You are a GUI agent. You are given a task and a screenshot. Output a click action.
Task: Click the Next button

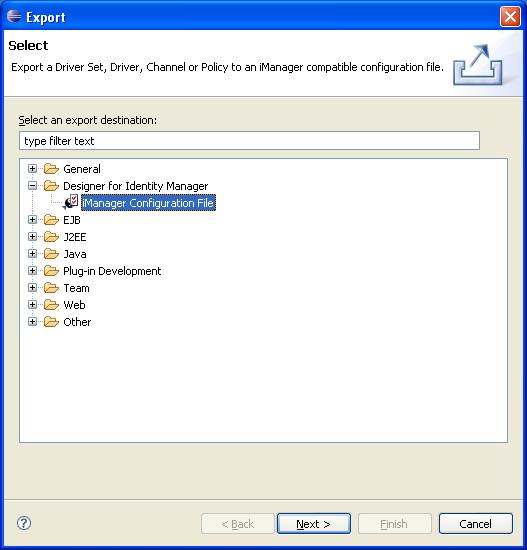click(x=314, y=524)
